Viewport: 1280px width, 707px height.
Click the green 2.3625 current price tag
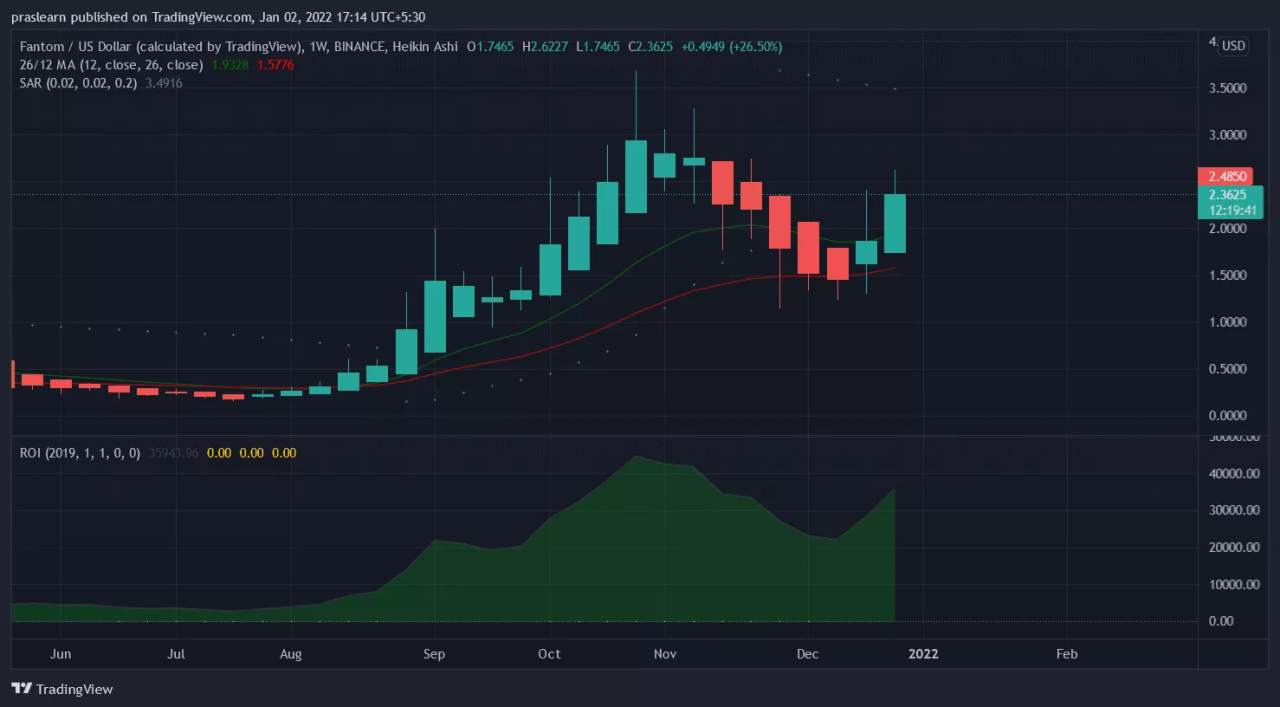1230,202
